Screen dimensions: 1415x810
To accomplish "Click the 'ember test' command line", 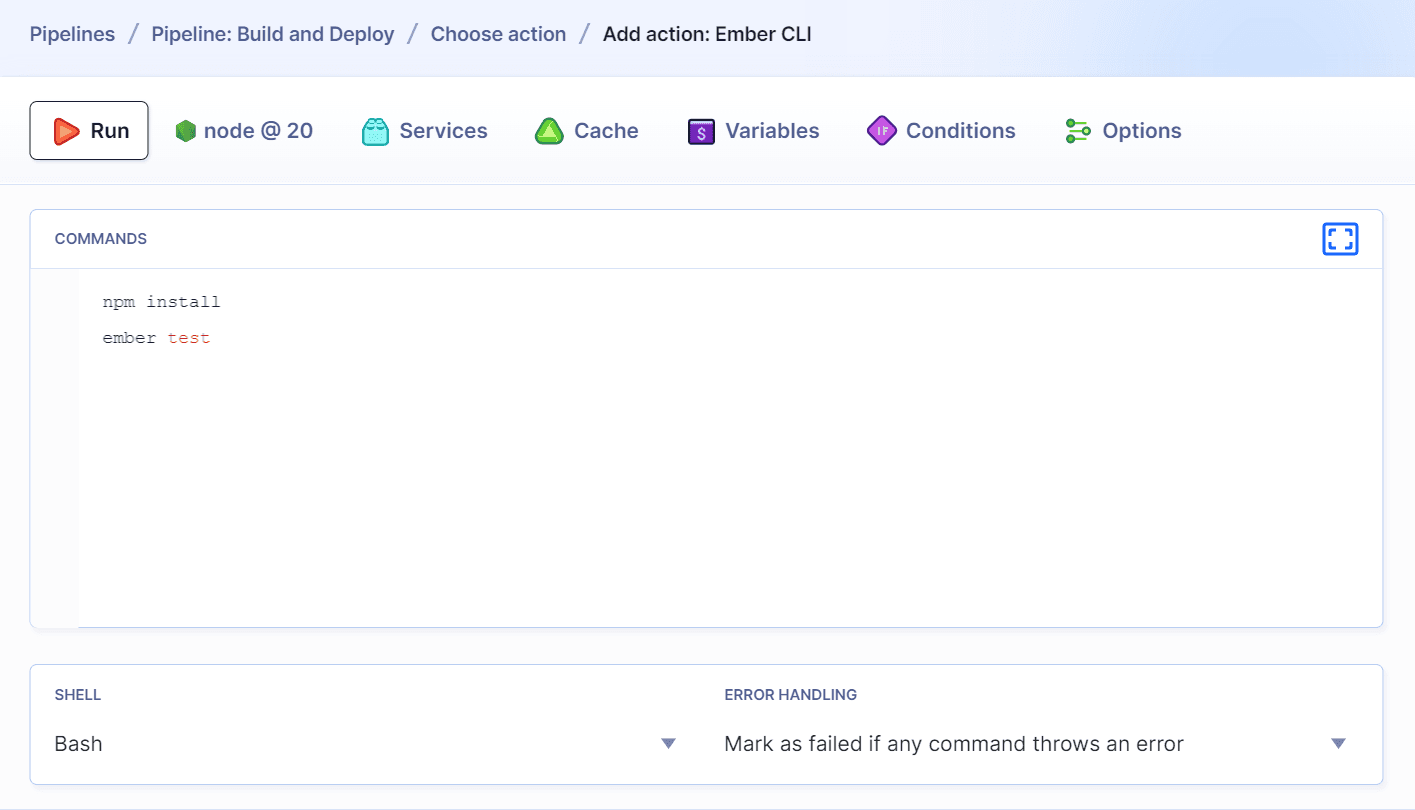I will point(156,338).
